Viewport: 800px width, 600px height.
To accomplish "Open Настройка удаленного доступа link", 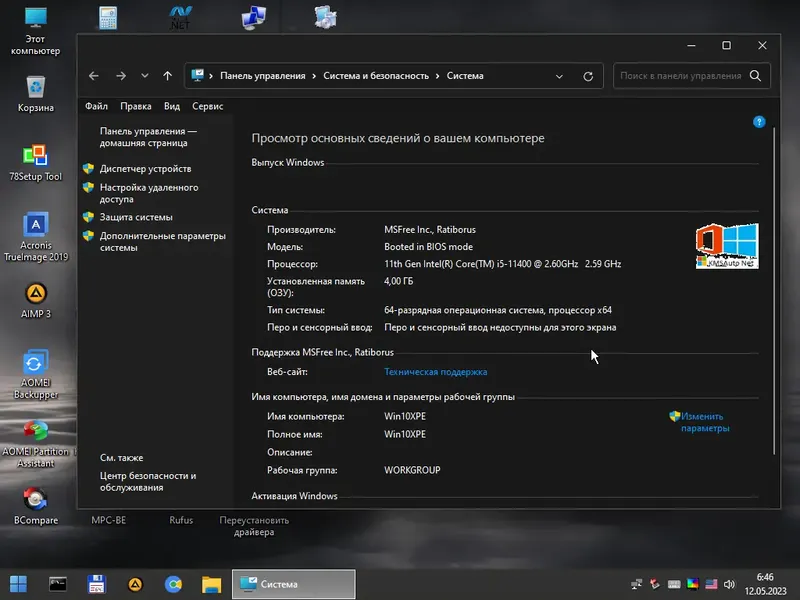I will point(149,193).
